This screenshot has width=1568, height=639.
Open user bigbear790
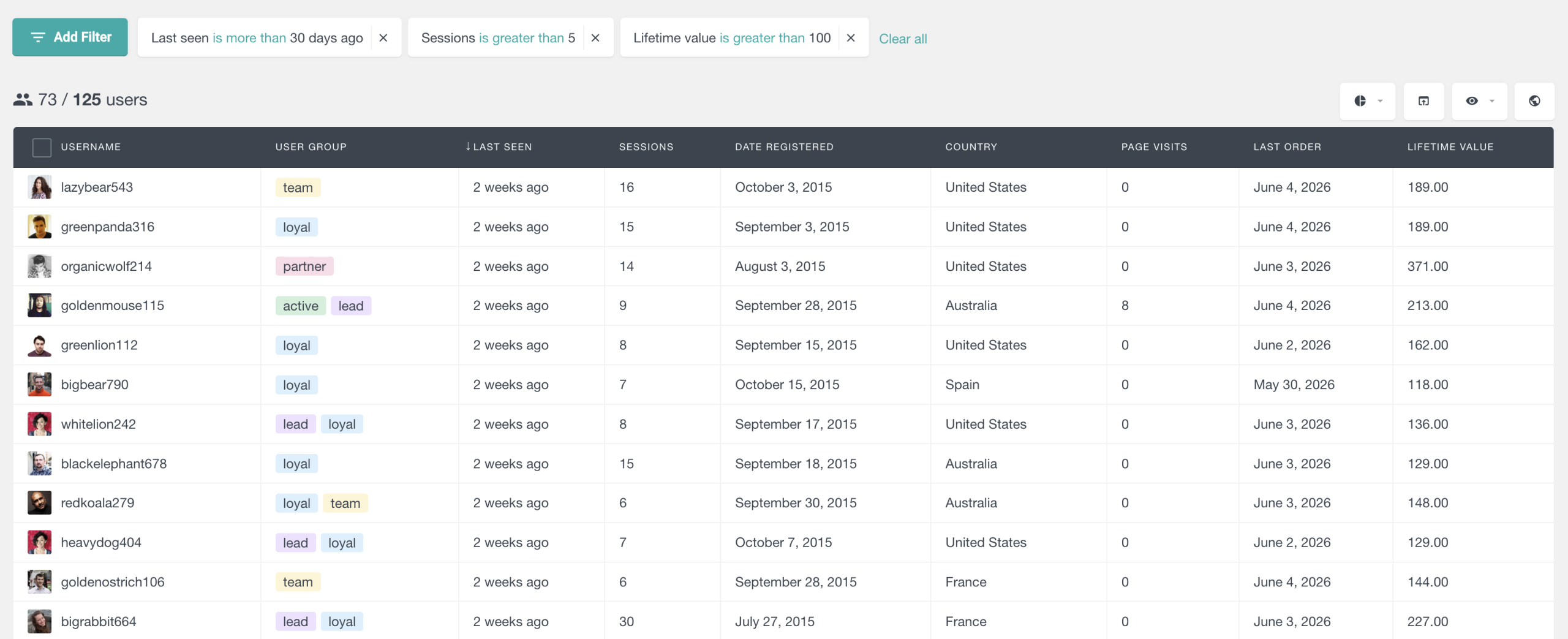[94, 385]
